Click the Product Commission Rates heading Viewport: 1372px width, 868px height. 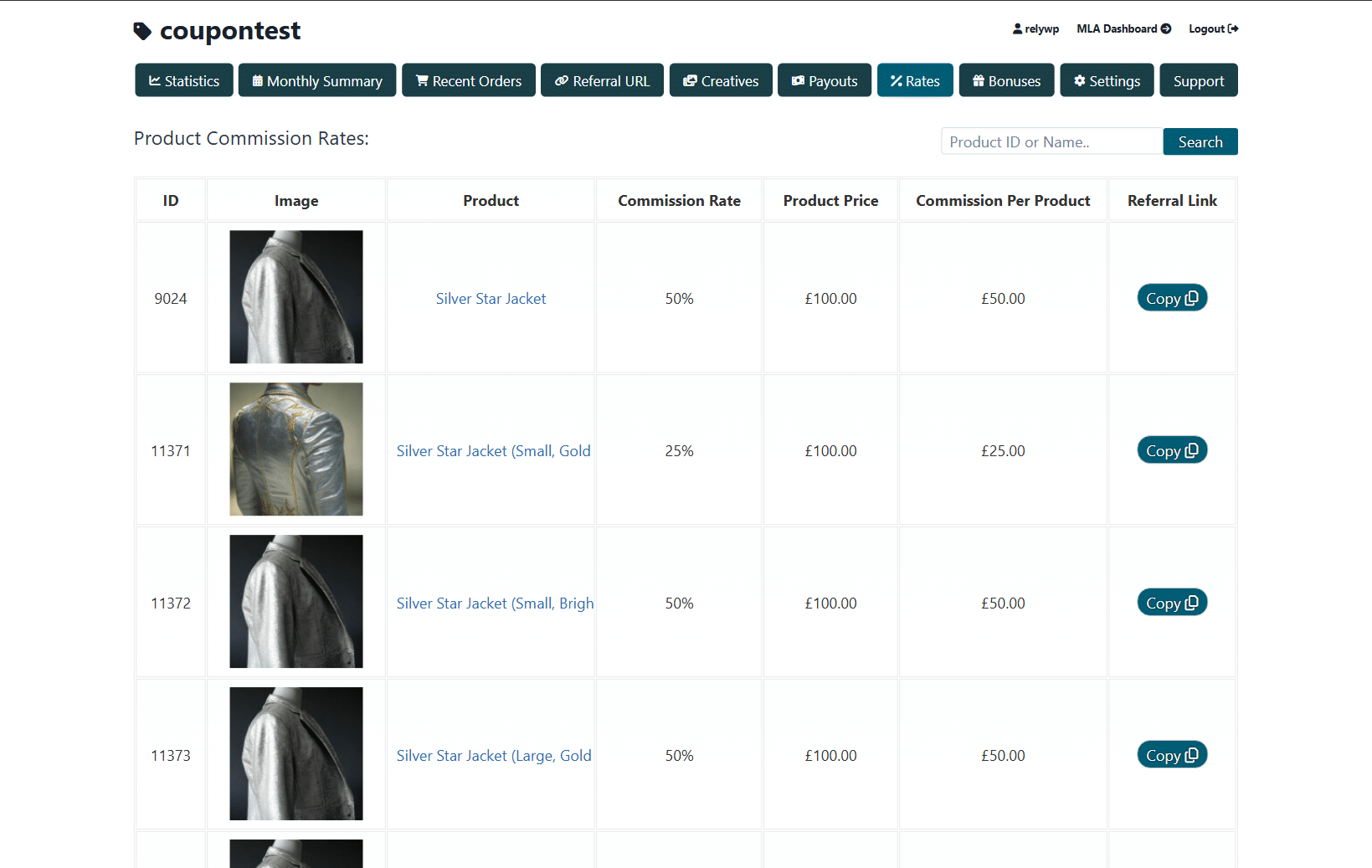coord(251,138)
